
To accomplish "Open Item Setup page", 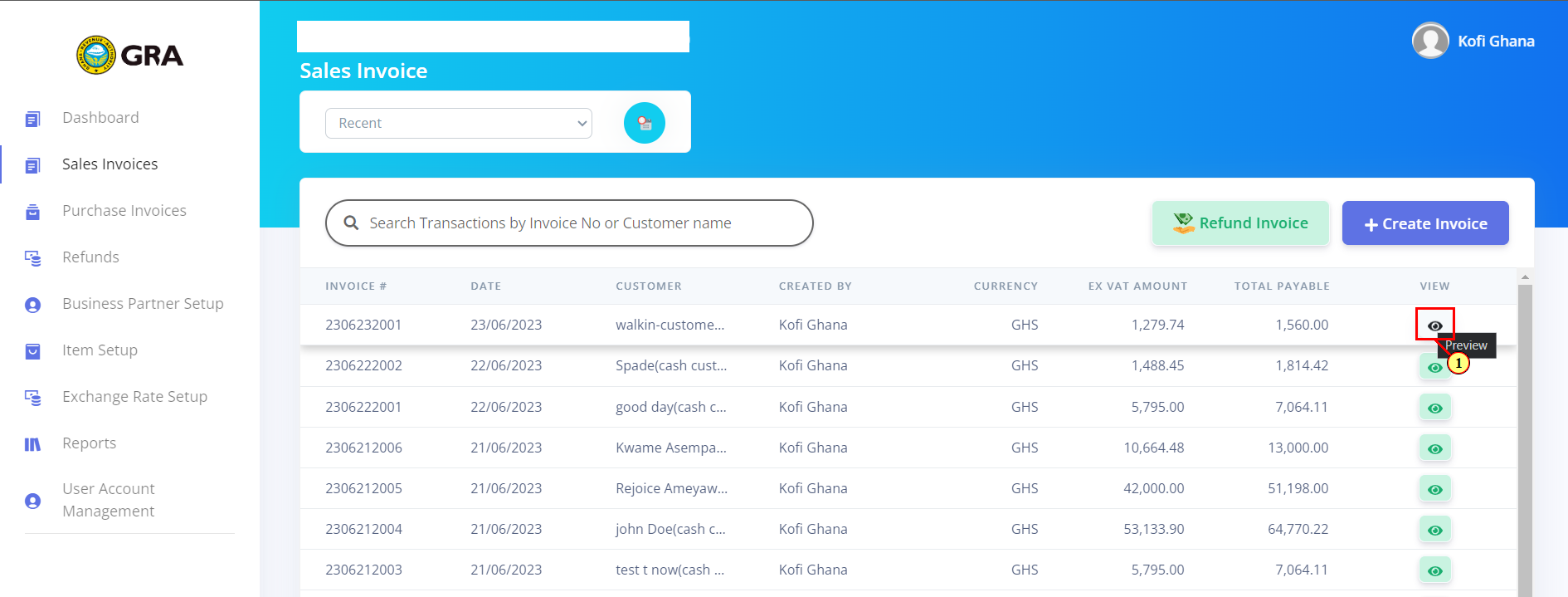I will click(x=100, y=350).
